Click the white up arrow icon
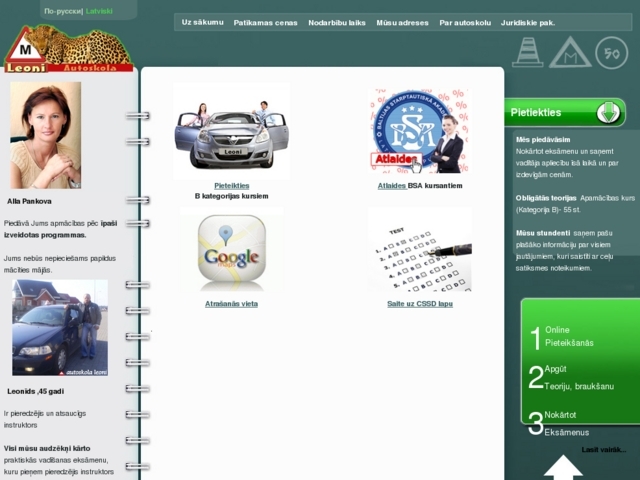This screenshot has width=640, height=480. coord(563,467)
